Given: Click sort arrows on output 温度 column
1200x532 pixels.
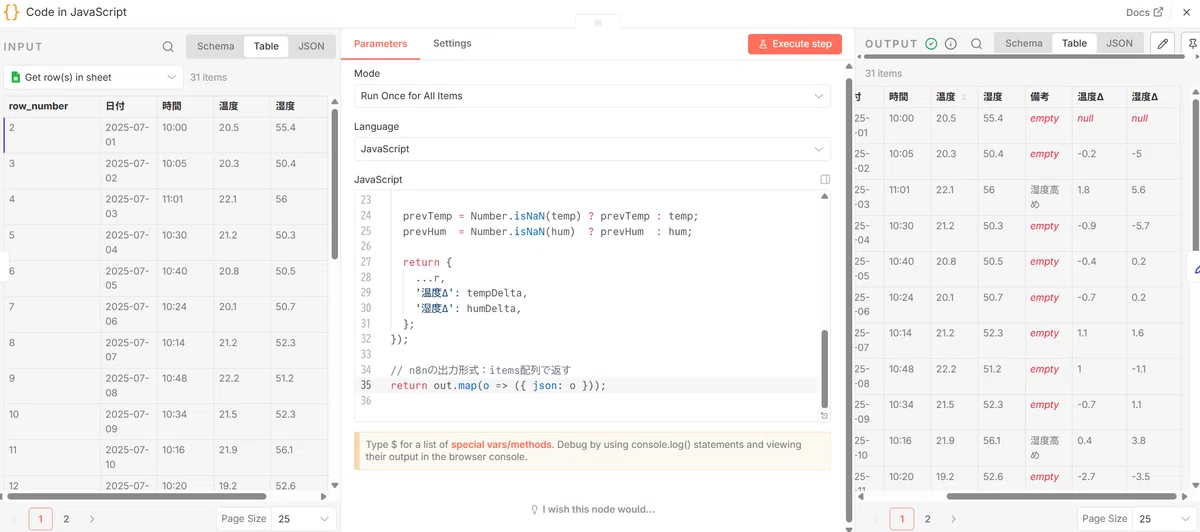Looking at the screenshot, I should click(964, 98).
